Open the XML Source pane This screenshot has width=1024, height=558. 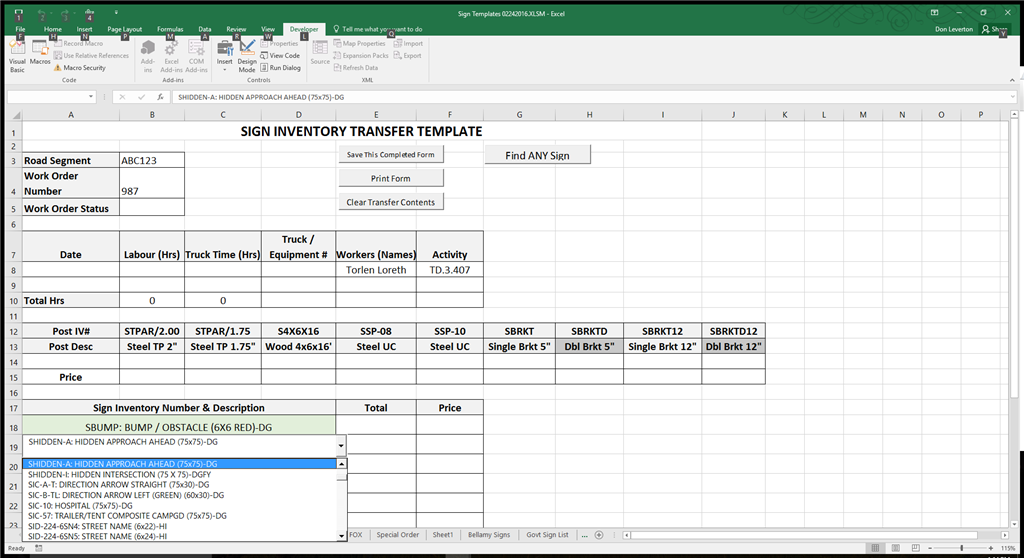[x=320, y=52]
